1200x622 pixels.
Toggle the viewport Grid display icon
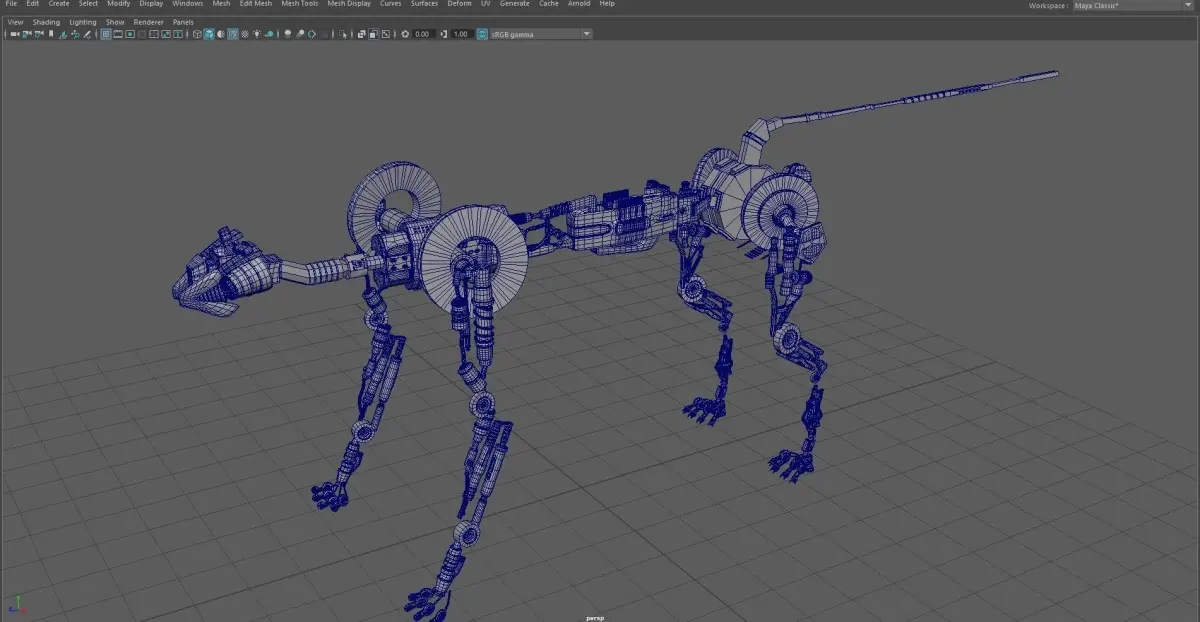[106, 34]
